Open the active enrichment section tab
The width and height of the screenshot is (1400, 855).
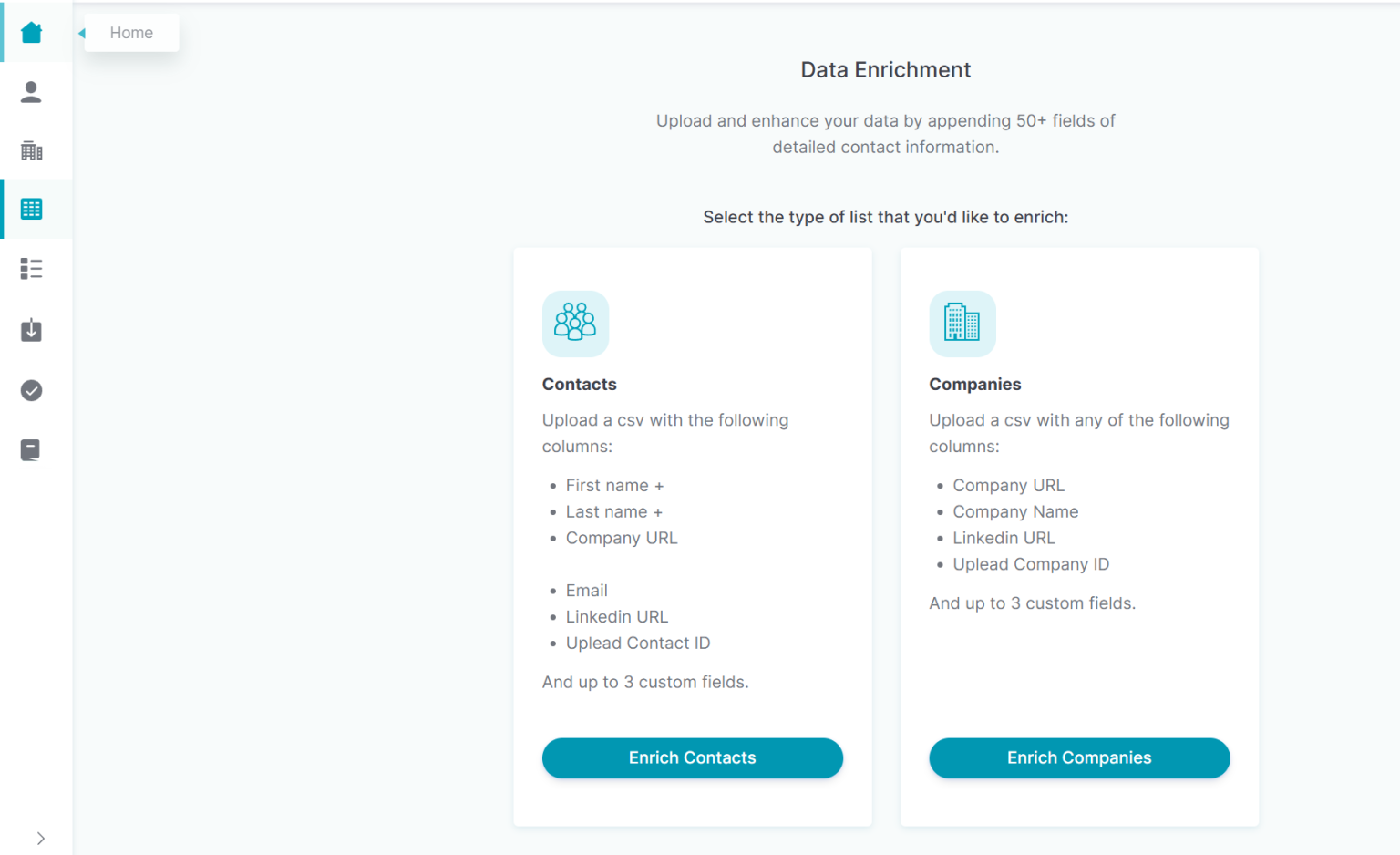(32, 208)
